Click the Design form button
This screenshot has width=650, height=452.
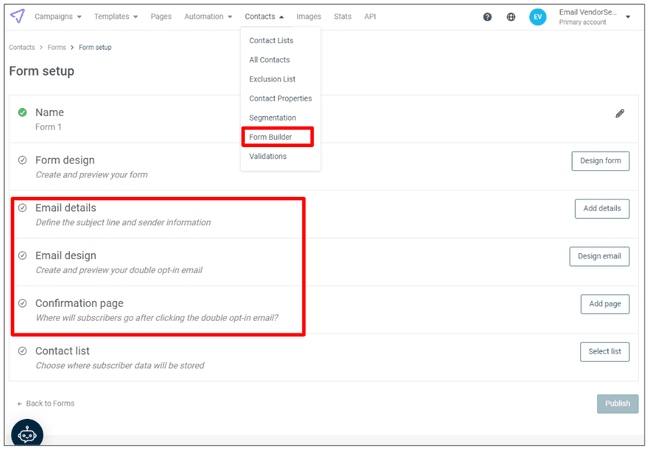pos(600,161)
